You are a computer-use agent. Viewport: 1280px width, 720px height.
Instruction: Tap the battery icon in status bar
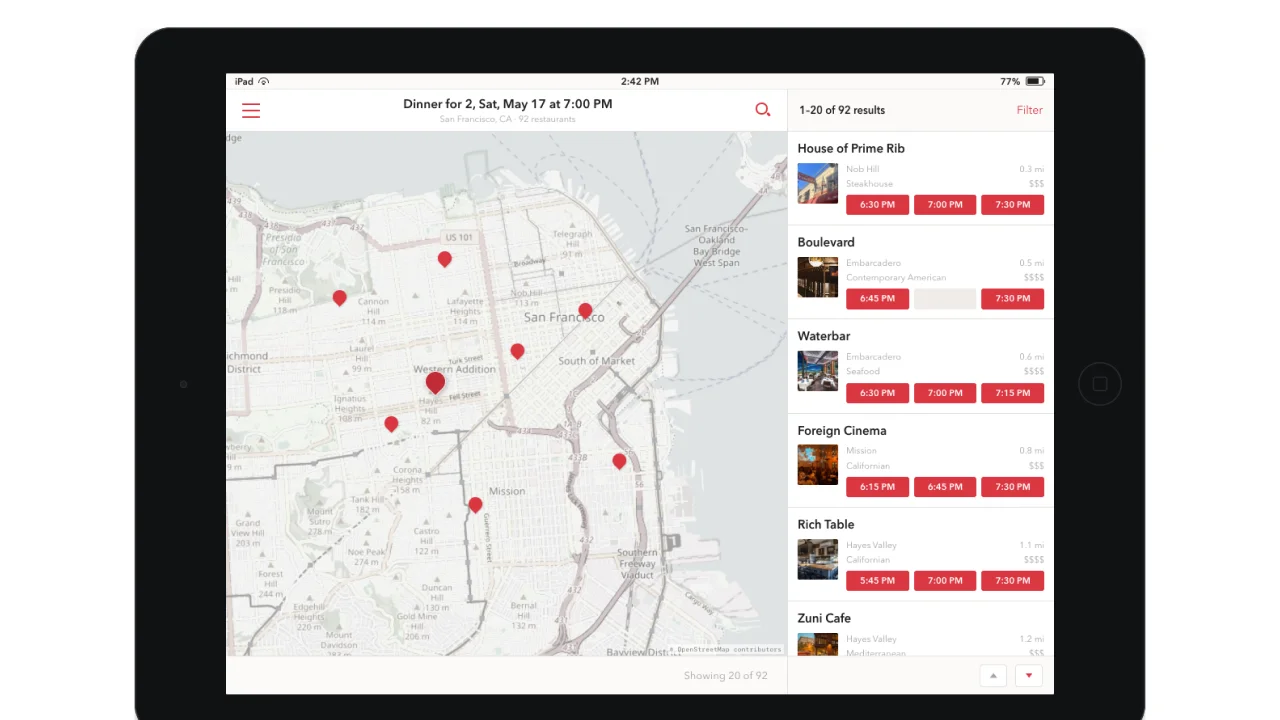pos(1035,81)
